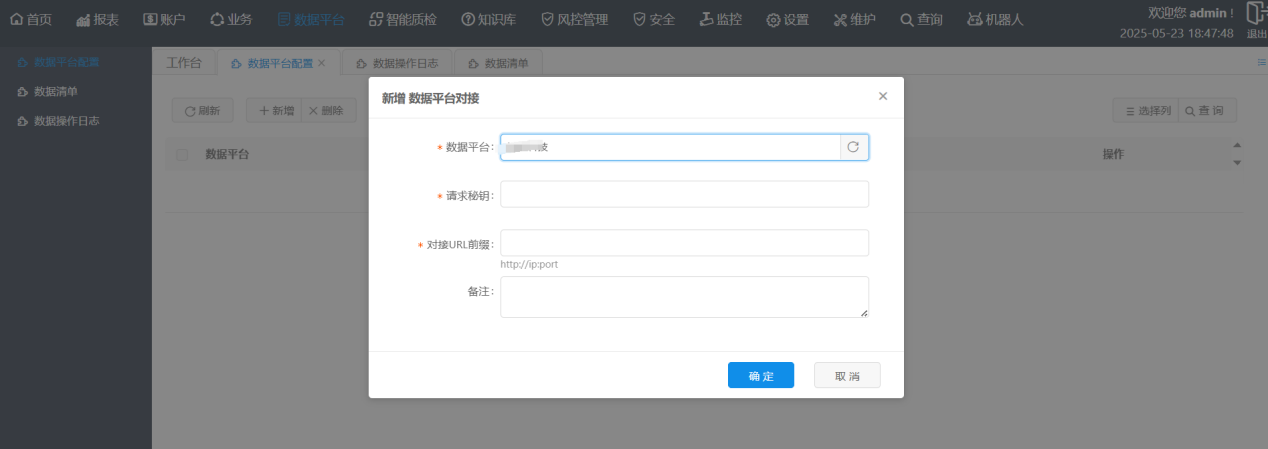This screenshot has height=449, width=1268.
Task: Click the 取消 cancel button
Action: click(847, 375)
